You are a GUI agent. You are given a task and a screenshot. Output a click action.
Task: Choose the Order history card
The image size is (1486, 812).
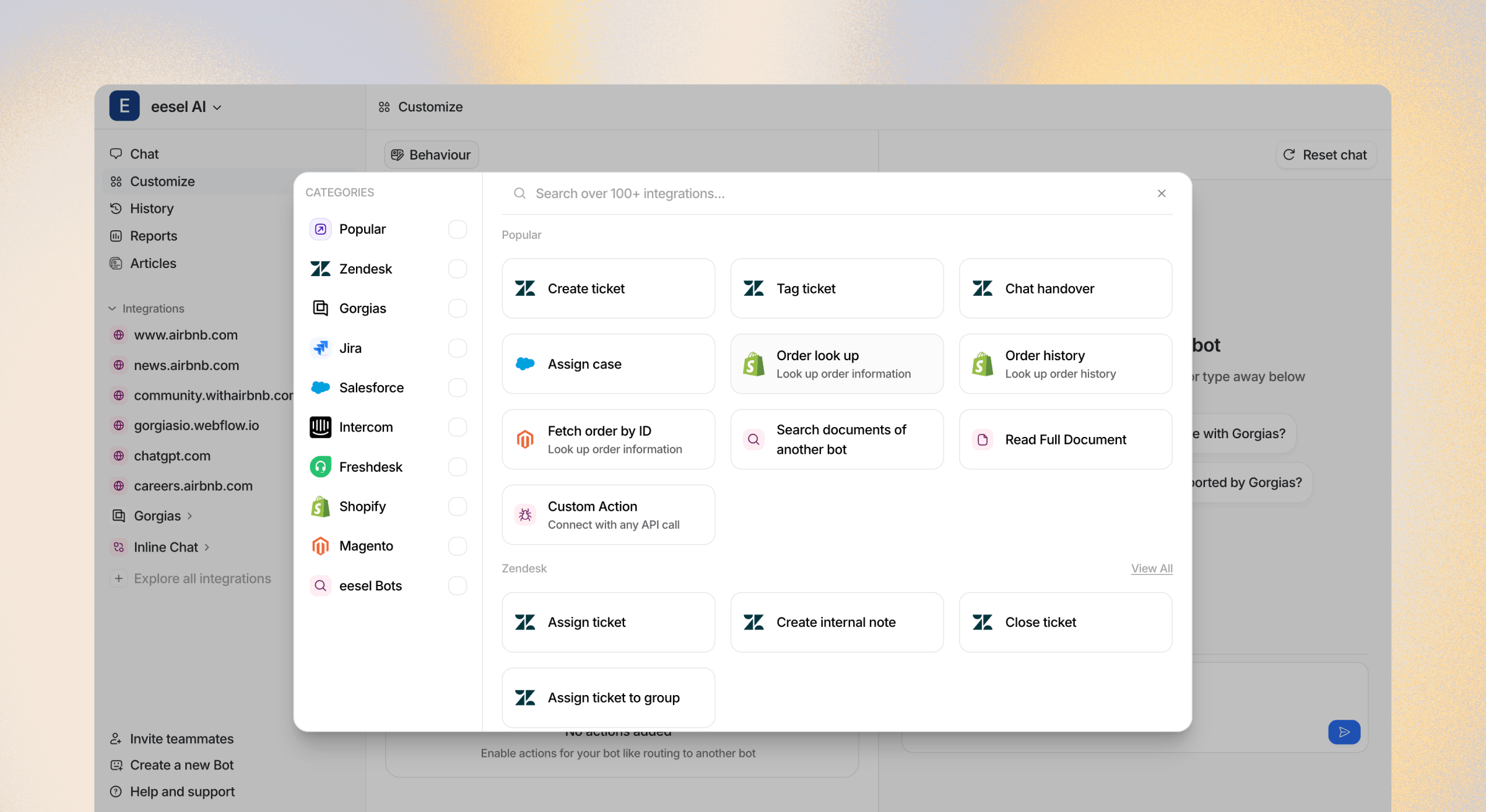click(x=1065, y=364)
